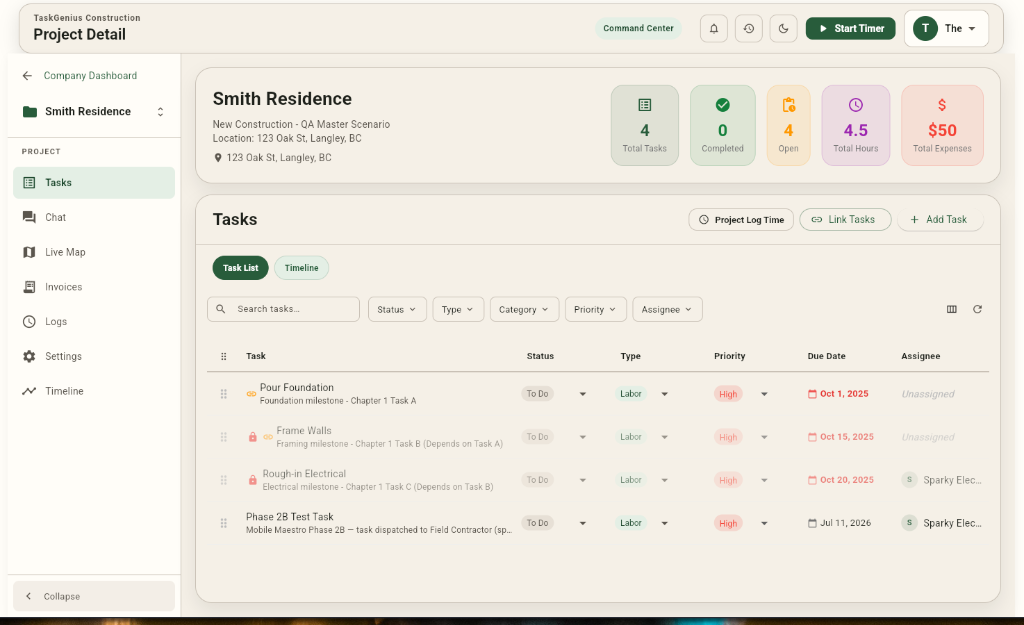The image size is (1024, 625).
Task: Open the Category filter dropdown
Action: (524, 310)
